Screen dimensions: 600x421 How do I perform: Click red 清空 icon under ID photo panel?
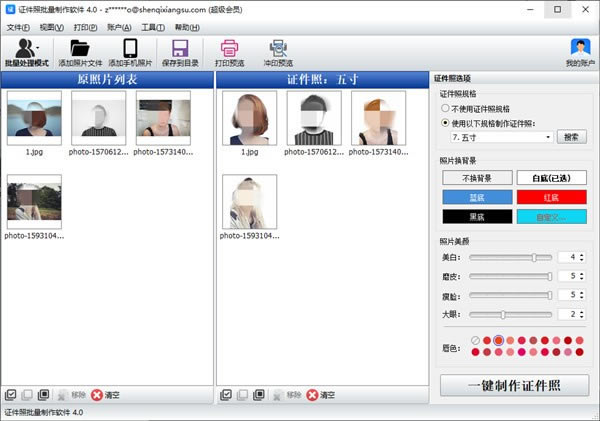[x=312, y=395]
